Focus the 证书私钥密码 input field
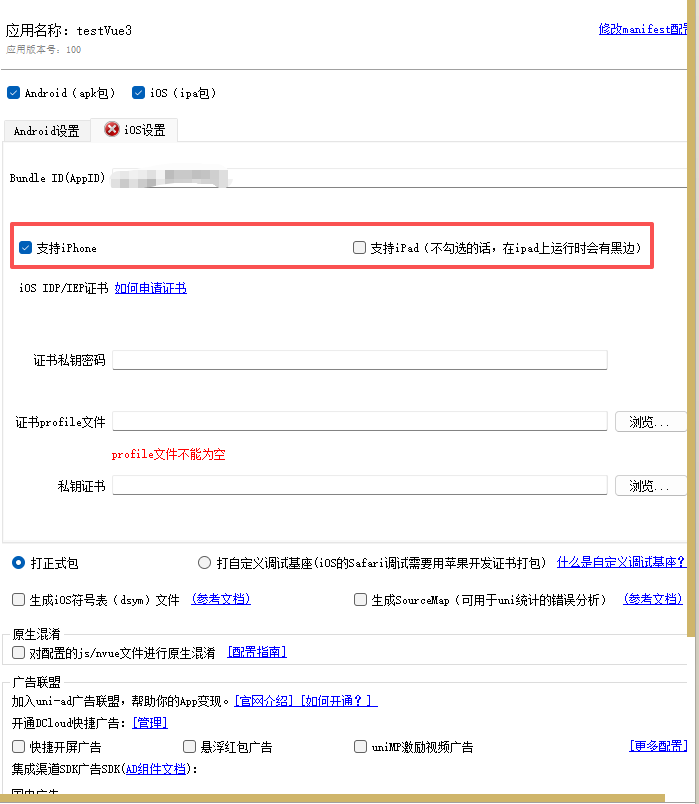 [359, 360]
